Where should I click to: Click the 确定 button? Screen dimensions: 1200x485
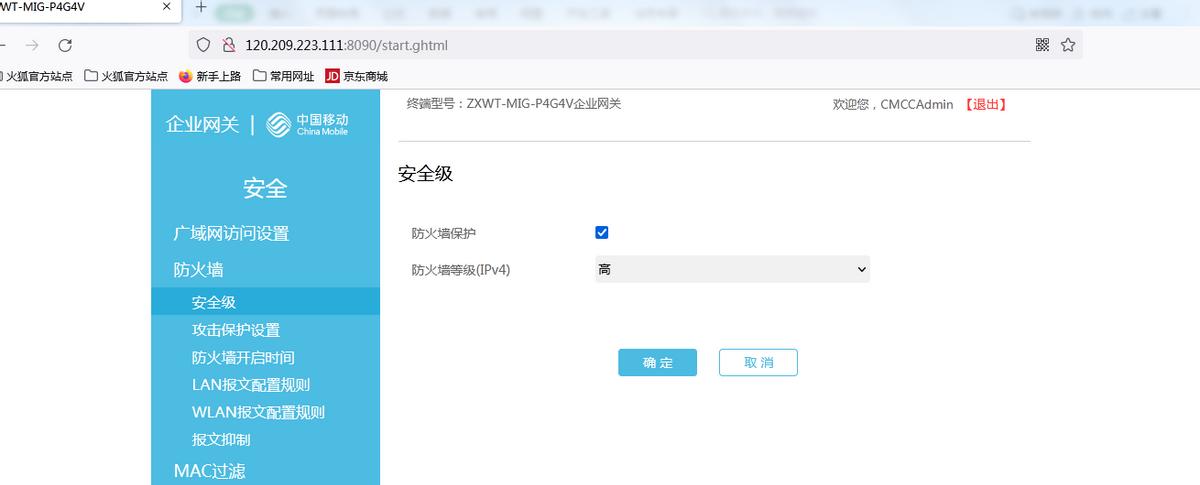[x=657, y=362]
